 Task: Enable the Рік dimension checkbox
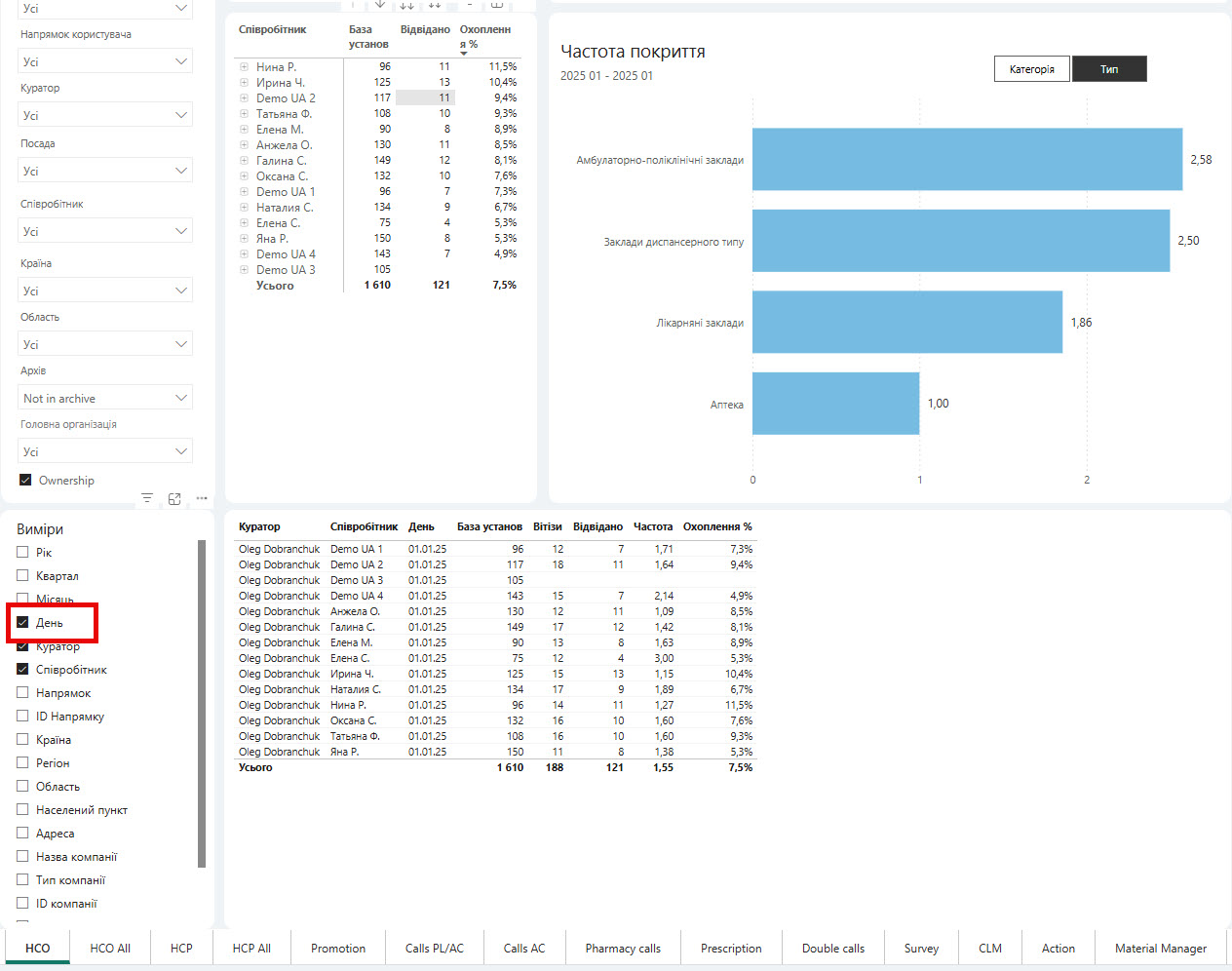pyautogui.click(x=22, y=552)
